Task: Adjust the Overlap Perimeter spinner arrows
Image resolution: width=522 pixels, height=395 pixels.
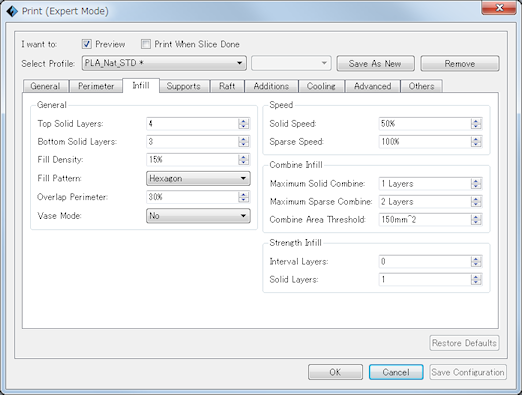Action: [x=244, y=197]
